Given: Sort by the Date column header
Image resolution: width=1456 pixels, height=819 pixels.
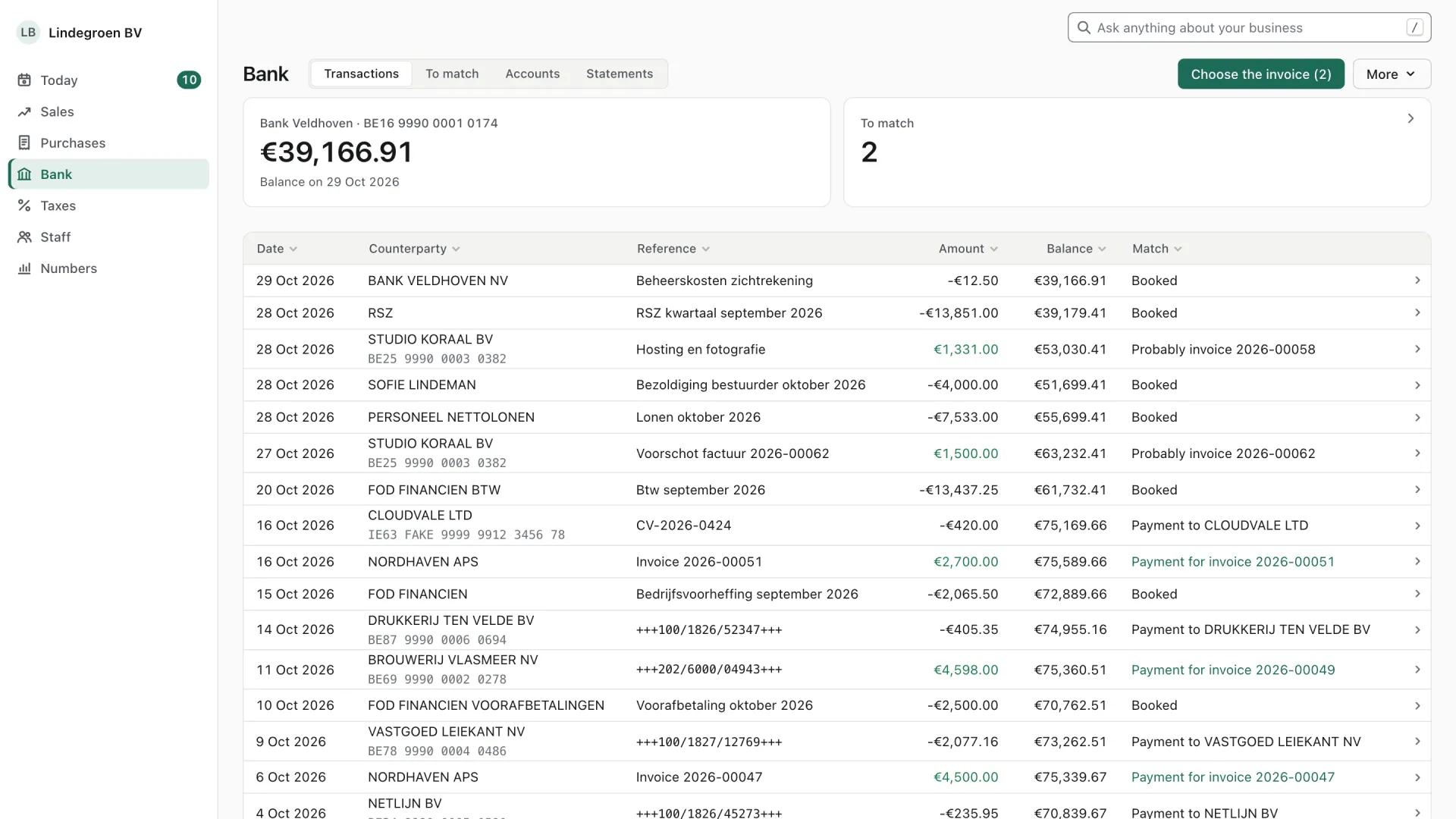Looking at the screenshot, I should point(277,249).
